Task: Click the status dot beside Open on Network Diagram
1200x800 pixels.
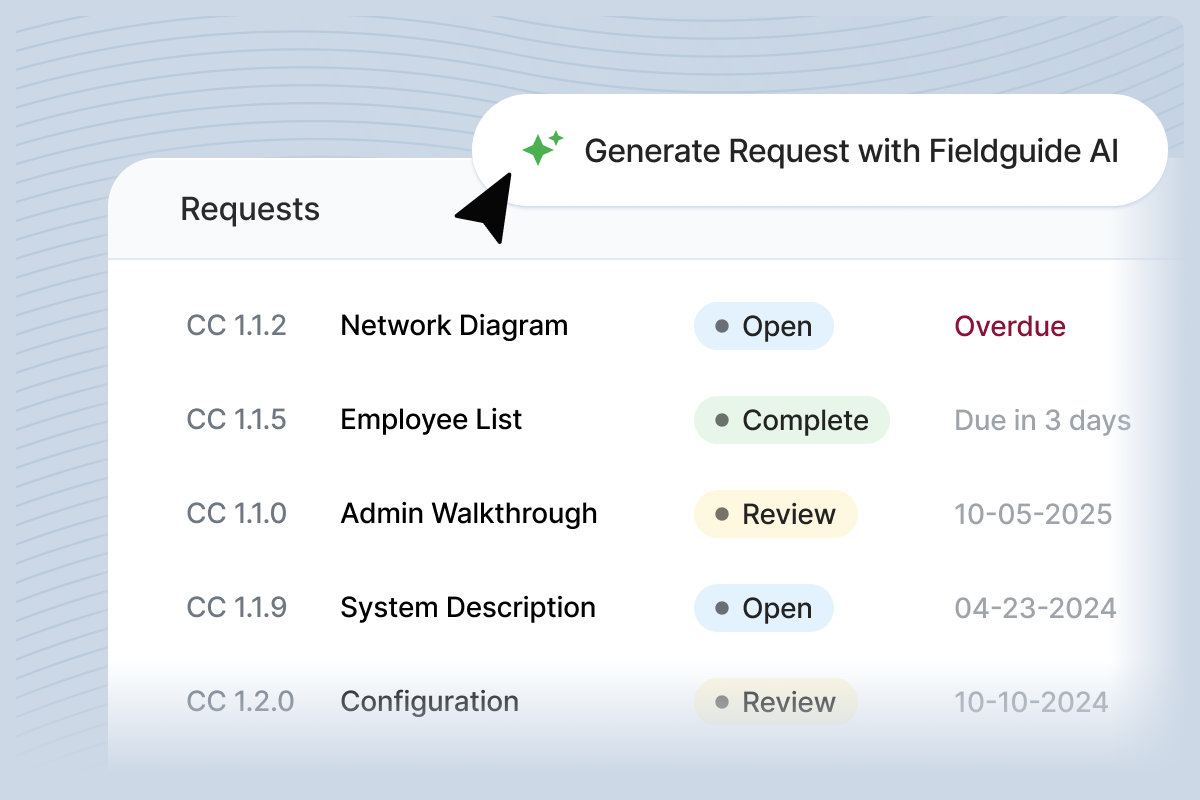Action: coord(722,326)
